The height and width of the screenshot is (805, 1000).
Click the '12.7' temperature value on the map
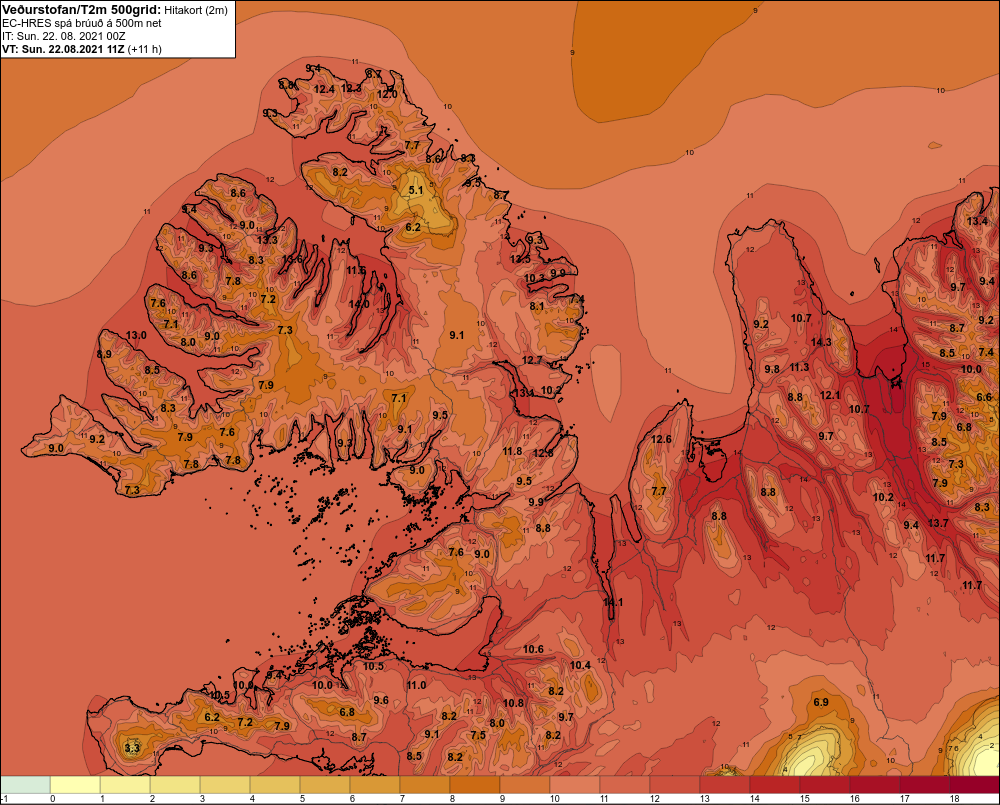point(532,360)
